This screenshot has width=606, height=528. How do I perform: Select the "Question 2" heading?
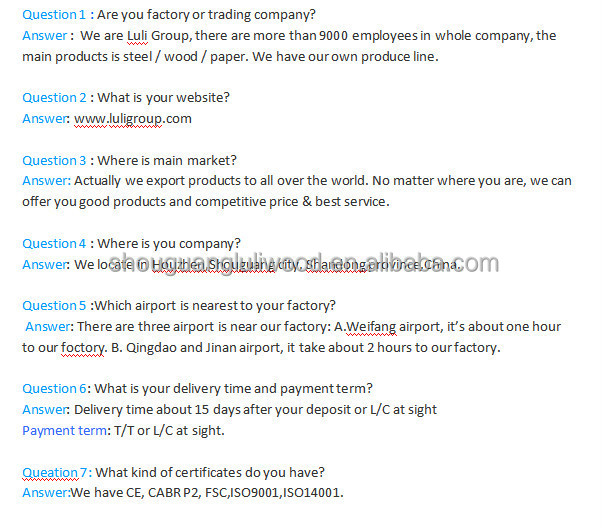(x=54, y=97)
